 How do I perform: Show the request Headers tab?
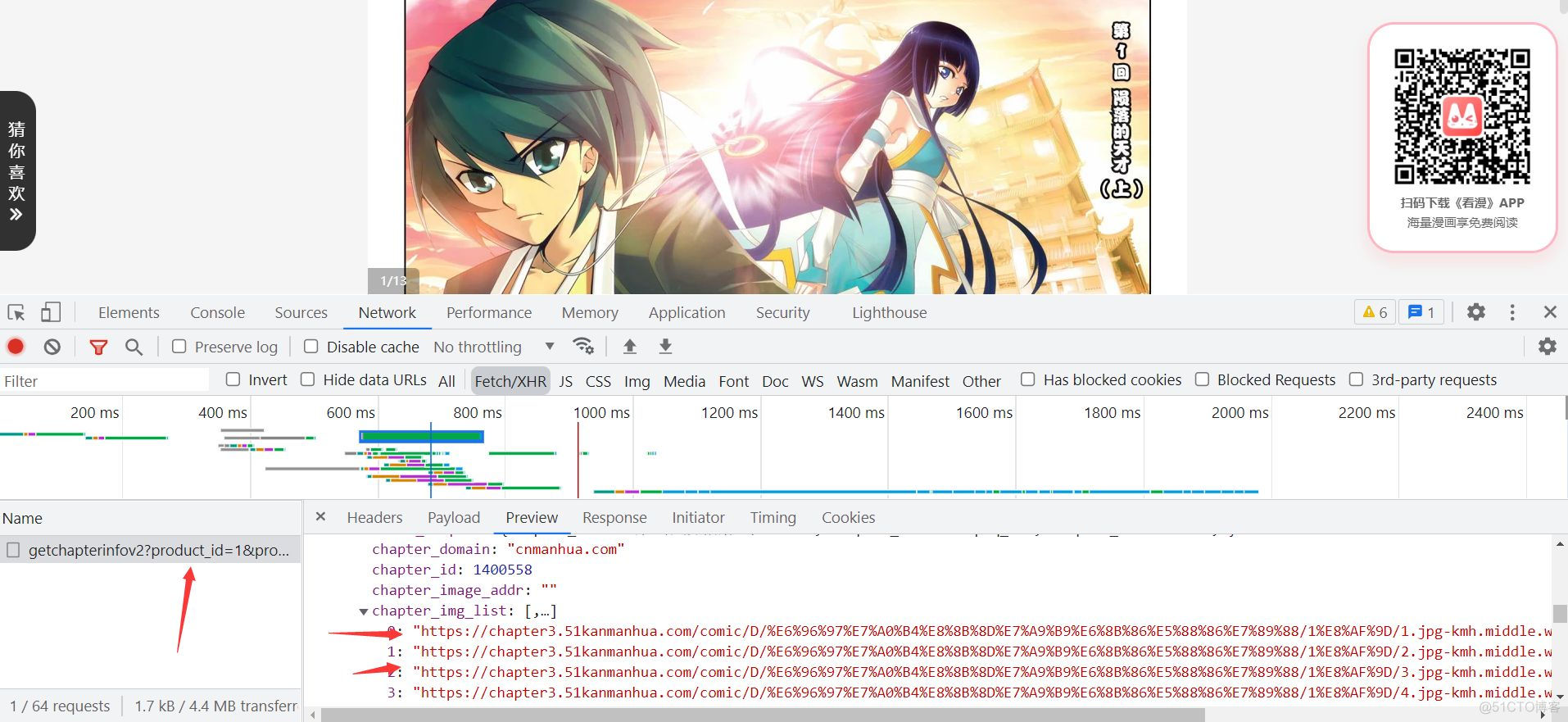click(374, 517)
